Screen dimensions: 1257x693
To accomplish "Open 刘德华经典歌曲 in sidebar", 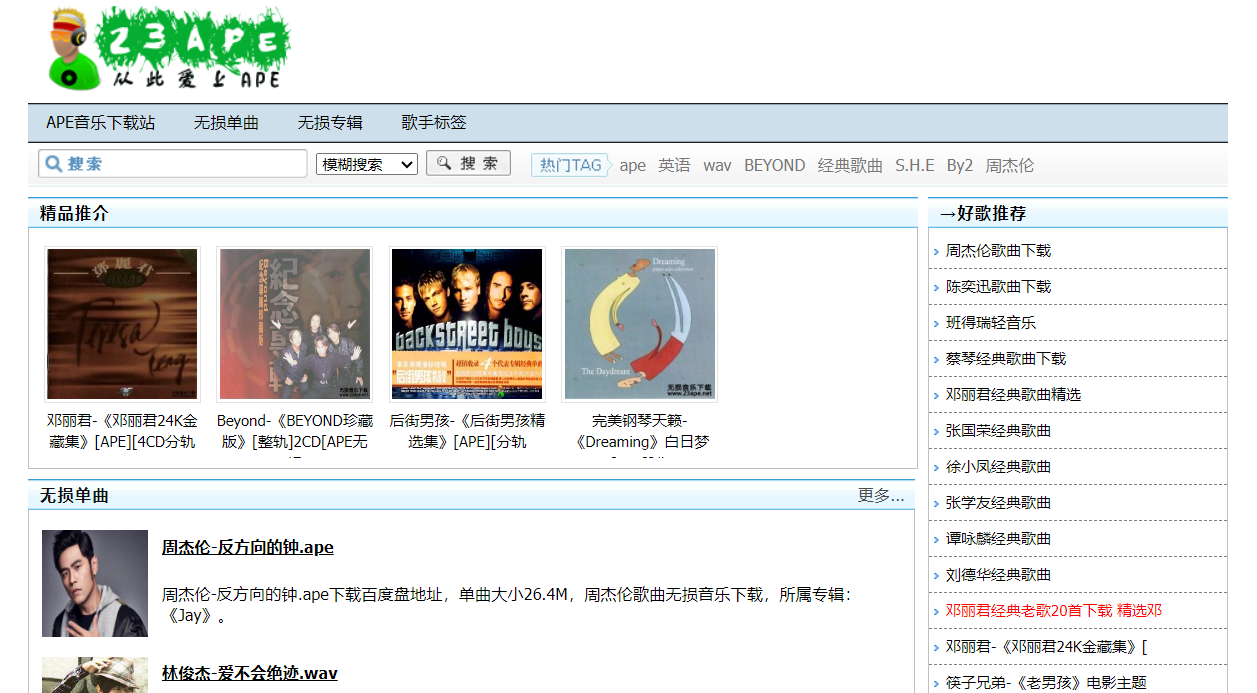I will pyautogui.click(x=999, y=575).
